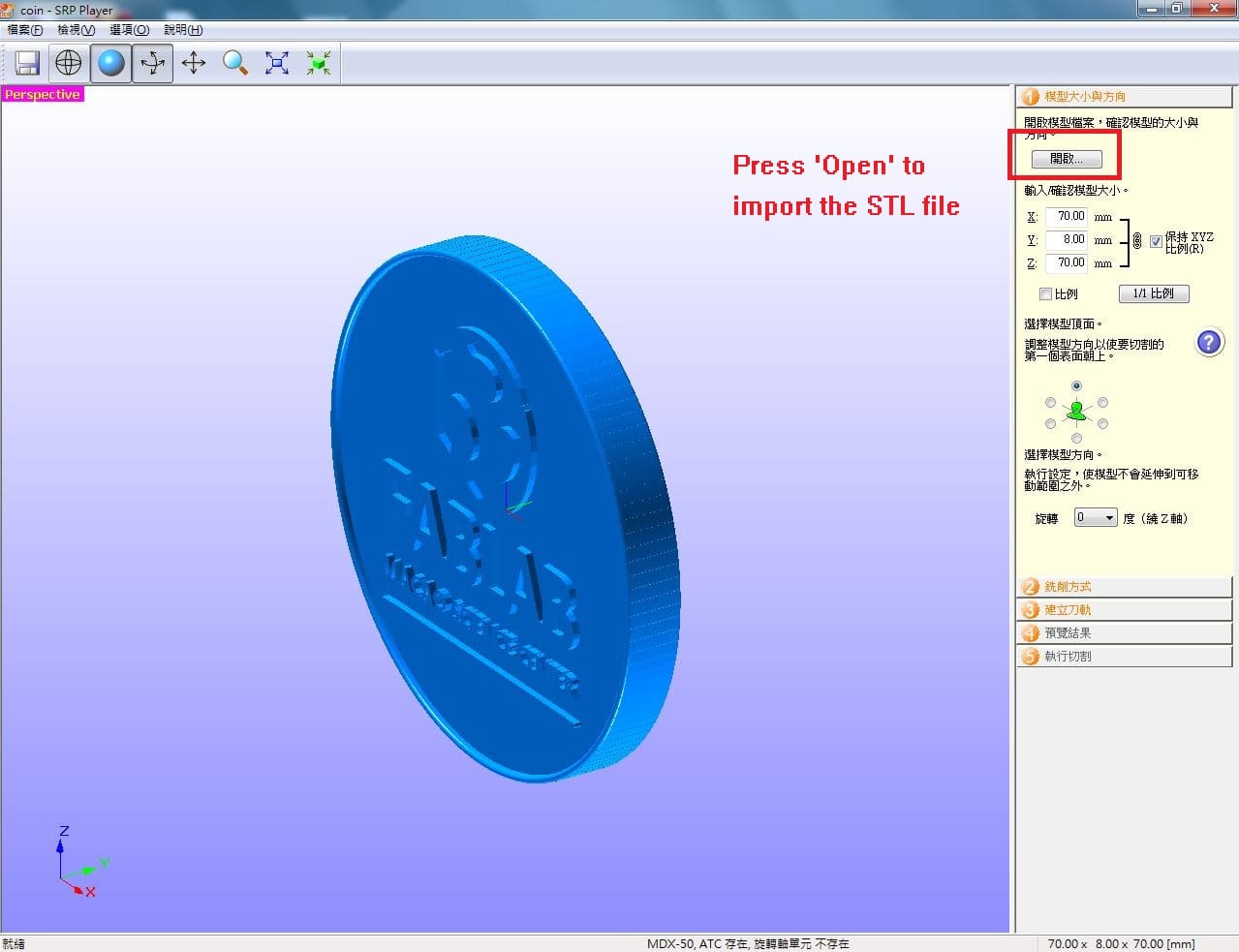Click the Z size input field

[1067, 262]
